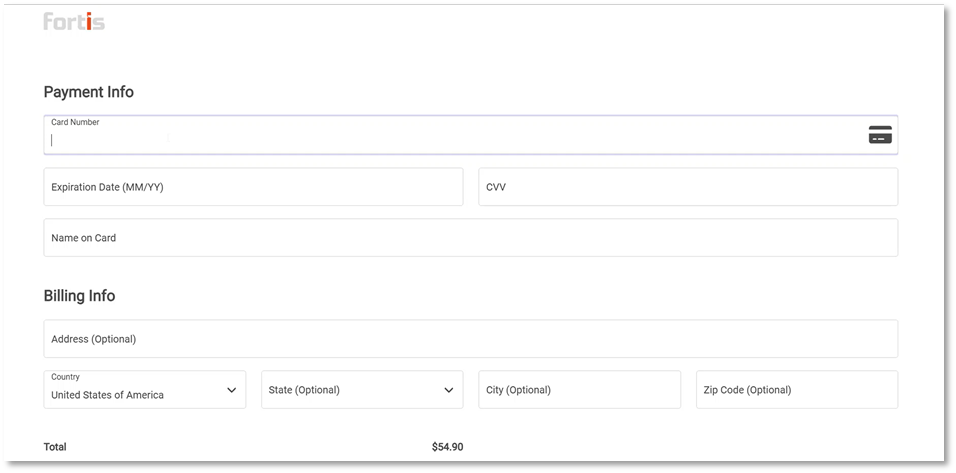The image size is (956, 473).
Task: Select the Address (Optional) field
Action: [x=470, y=339]
